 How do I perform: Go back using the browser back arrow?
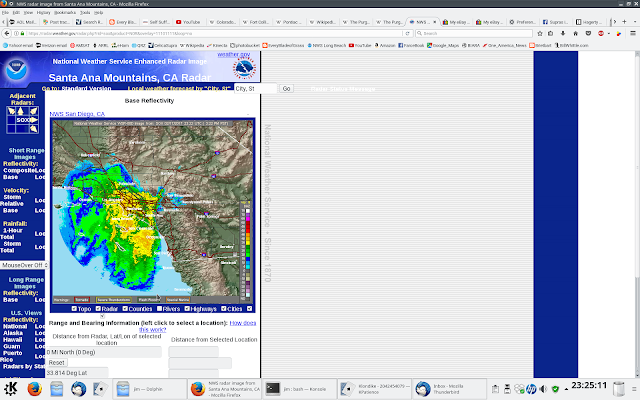click(7, 33)
